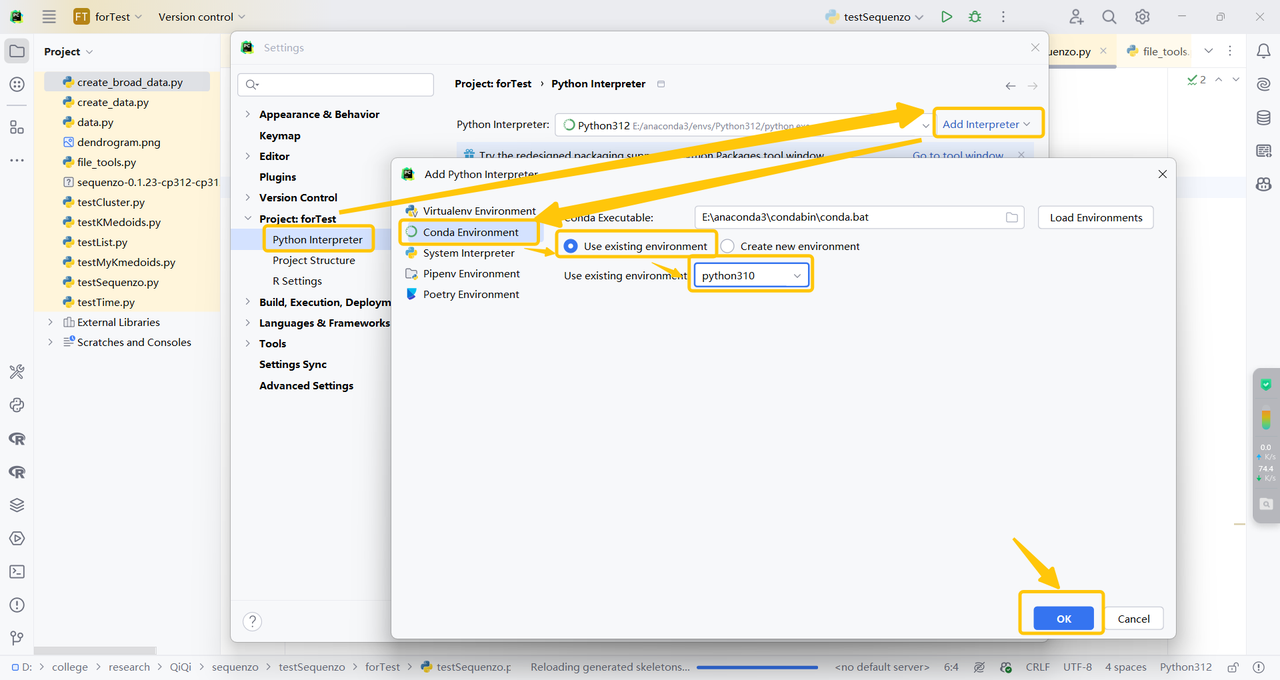Open the Database tool window icon
Screen dimensions: 1280x680
[1264, 118]
